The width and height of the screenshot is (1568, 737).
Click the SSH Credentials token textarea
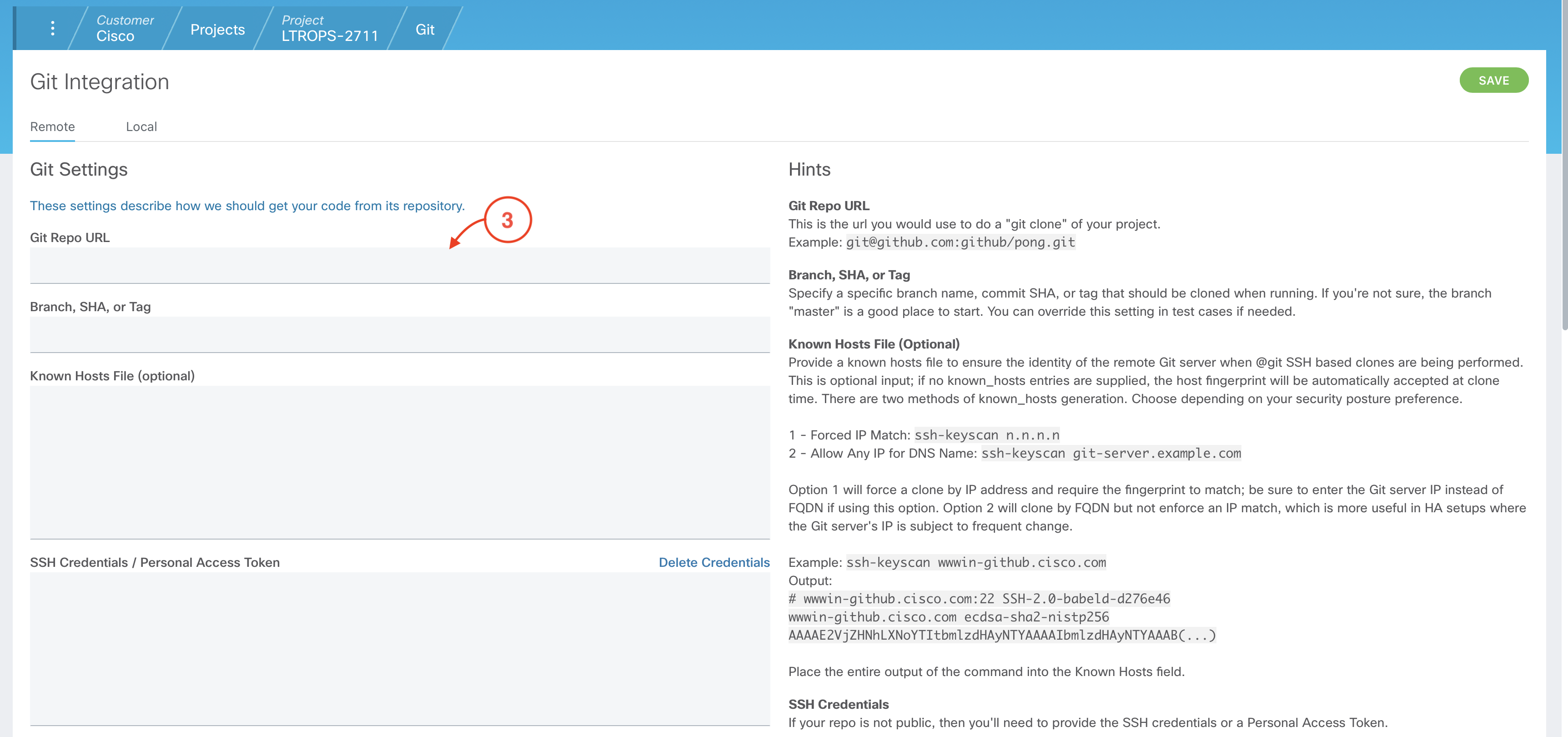coord(399,648)
